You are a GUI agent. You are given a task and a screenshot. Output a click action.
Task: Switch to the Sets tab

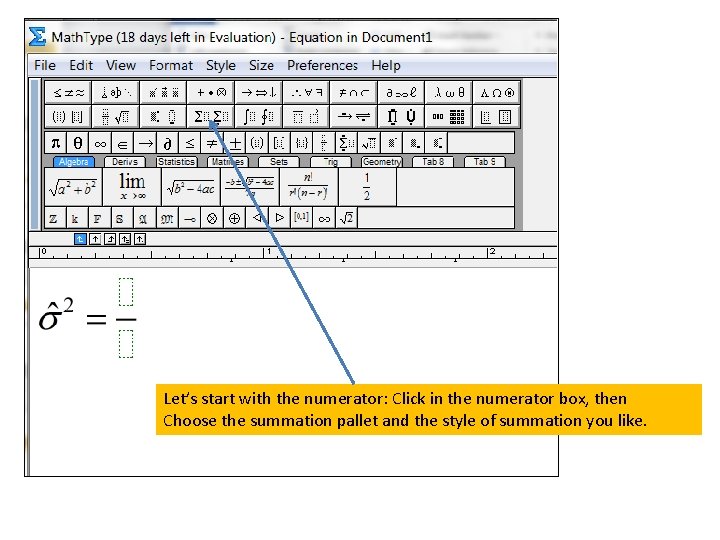[x=279, y=162]
